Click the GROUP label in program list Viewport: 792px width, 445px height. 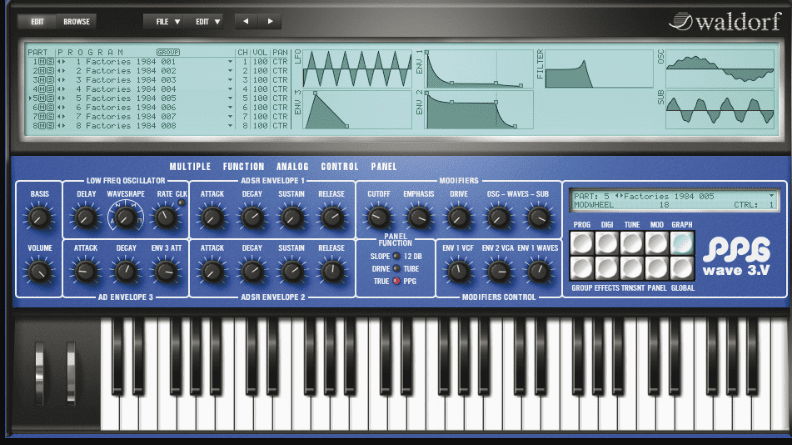point(167,51)
